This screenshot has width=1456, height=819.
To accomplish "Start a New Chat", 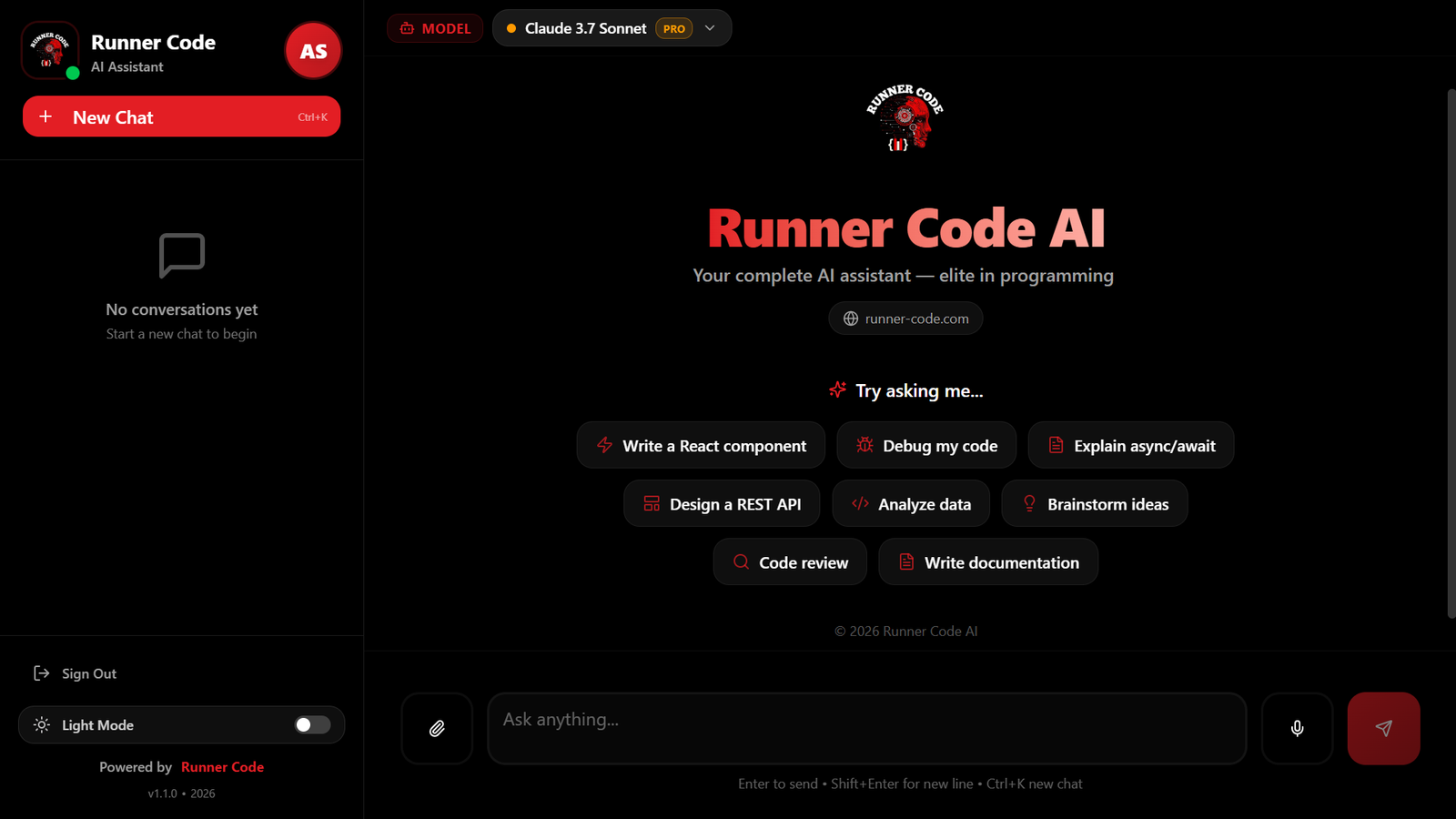I will (x=181, y=116).
